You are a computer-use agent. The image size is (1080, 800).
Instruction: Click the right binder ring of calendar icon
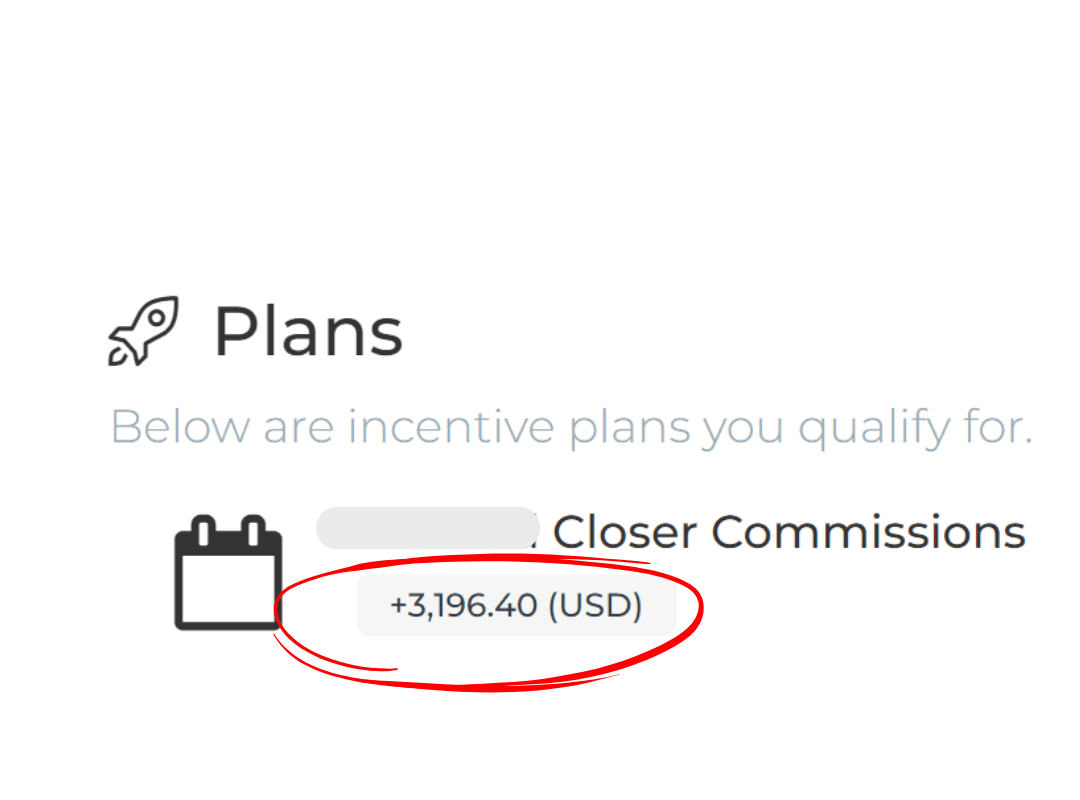pos(253,530)
